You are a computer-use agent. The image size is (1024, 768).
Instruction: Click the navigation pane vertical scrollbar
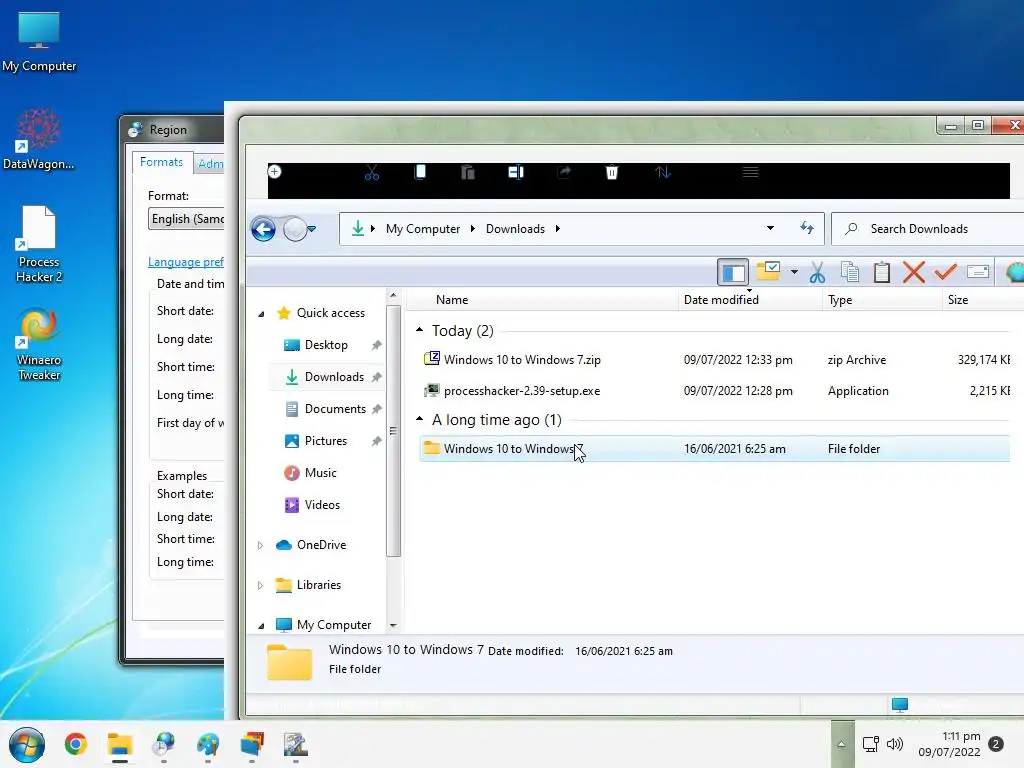[393, 431]
